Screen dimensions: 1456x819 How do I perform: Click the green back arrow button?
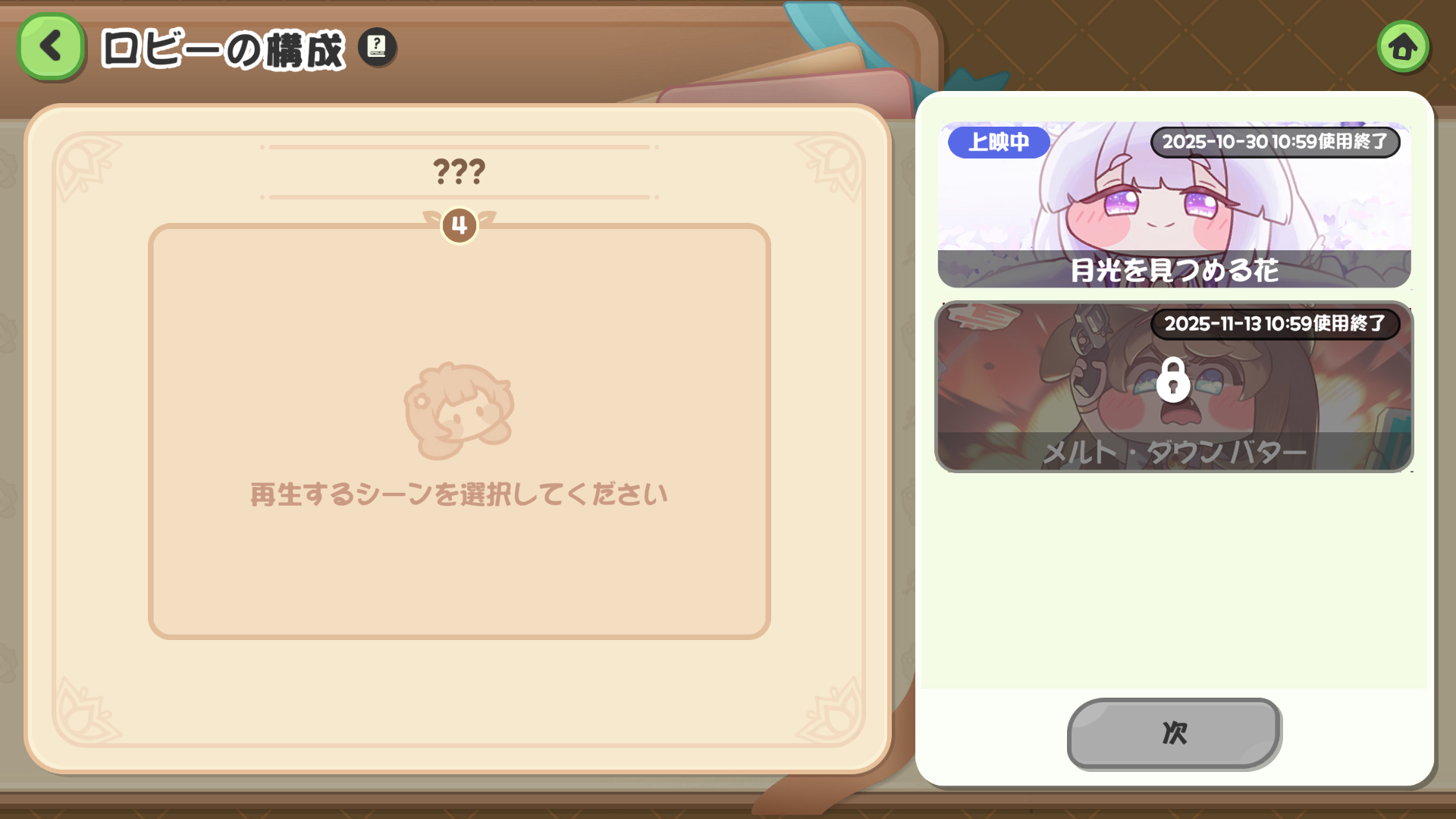tap(51, 47)
